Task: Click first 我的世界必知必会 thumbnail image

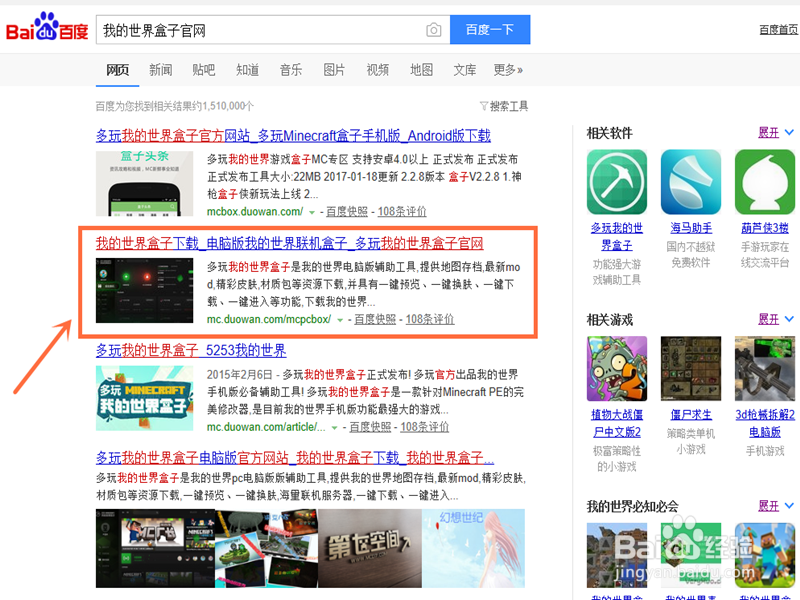Action: pos(617,555)
